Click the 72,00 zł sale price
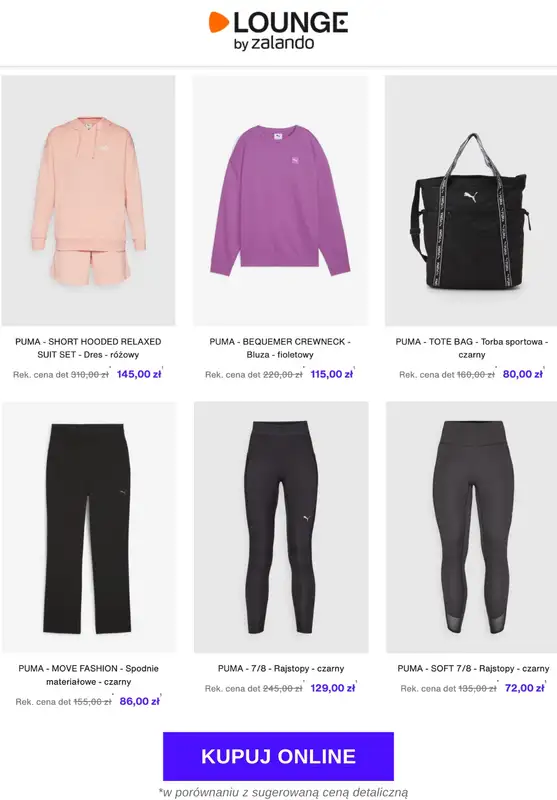557x800 pixels. click(525, 688)
